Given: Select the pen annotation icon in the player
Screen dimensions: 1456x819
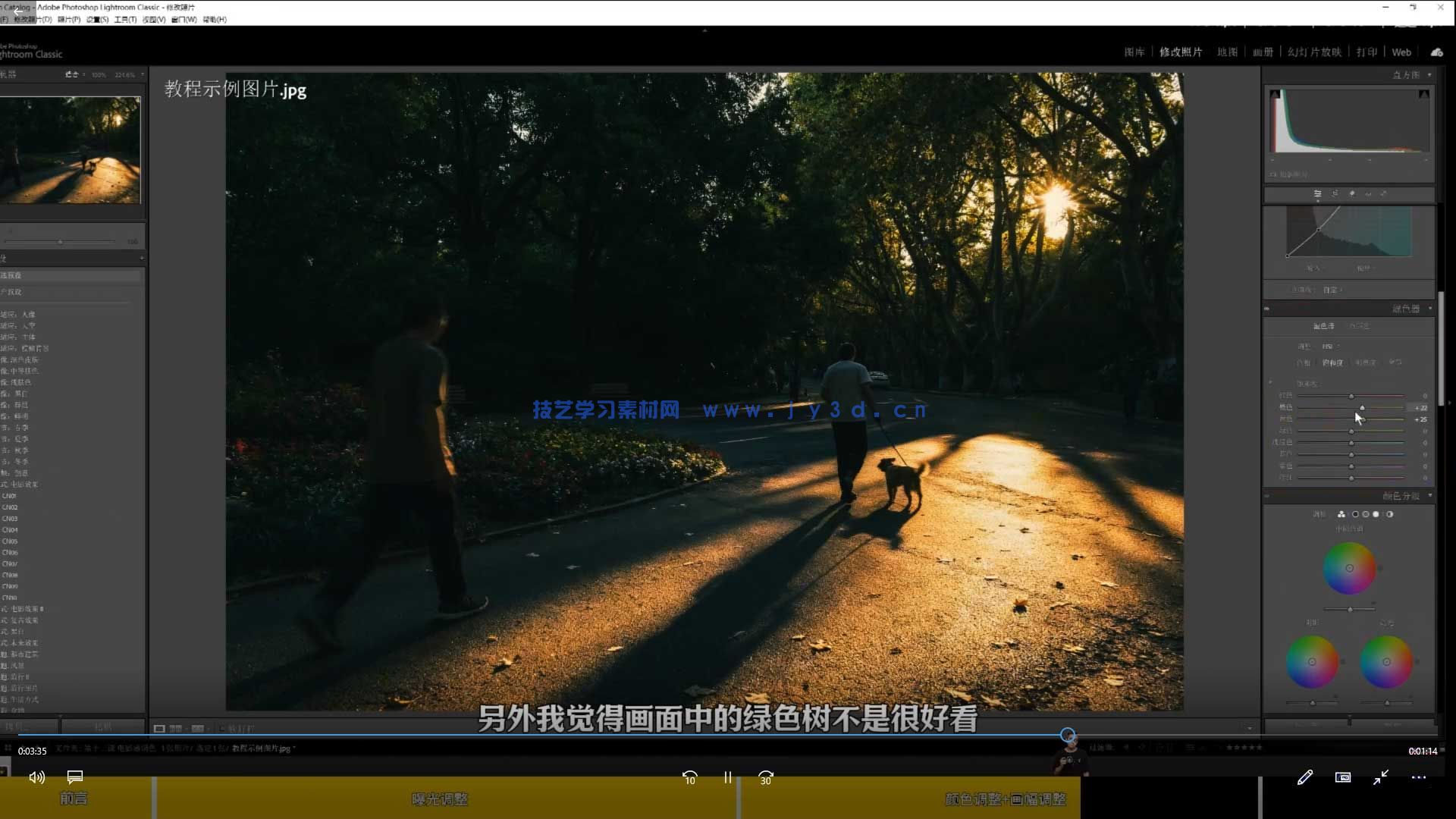Looking at the screenshot, I should pyautogui.click(x=1306, y=777).
